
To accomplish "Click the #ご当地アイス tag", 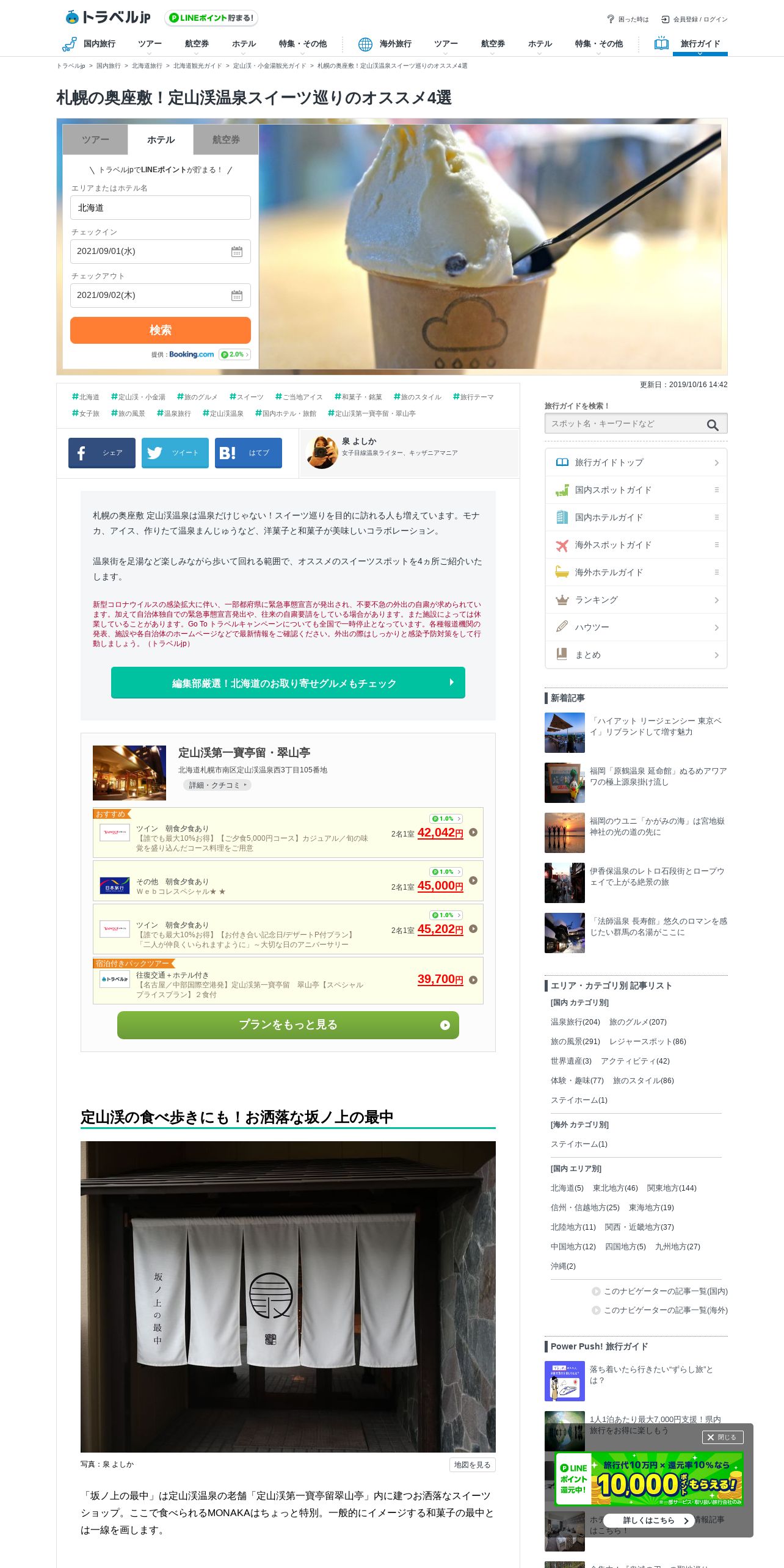I will (299, 397).
